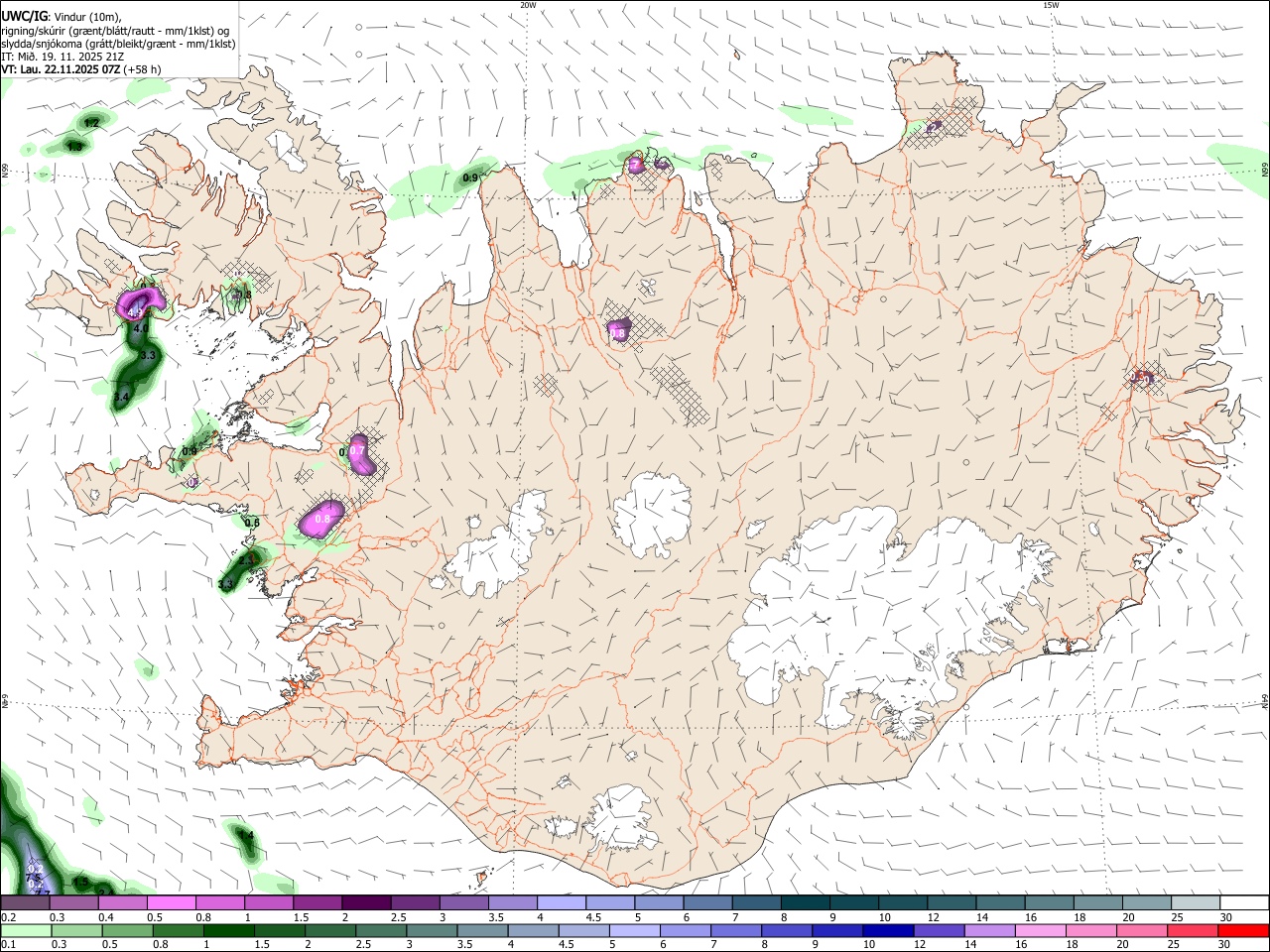
Task: Click the 20W longitude label
Action: (528, 5)
